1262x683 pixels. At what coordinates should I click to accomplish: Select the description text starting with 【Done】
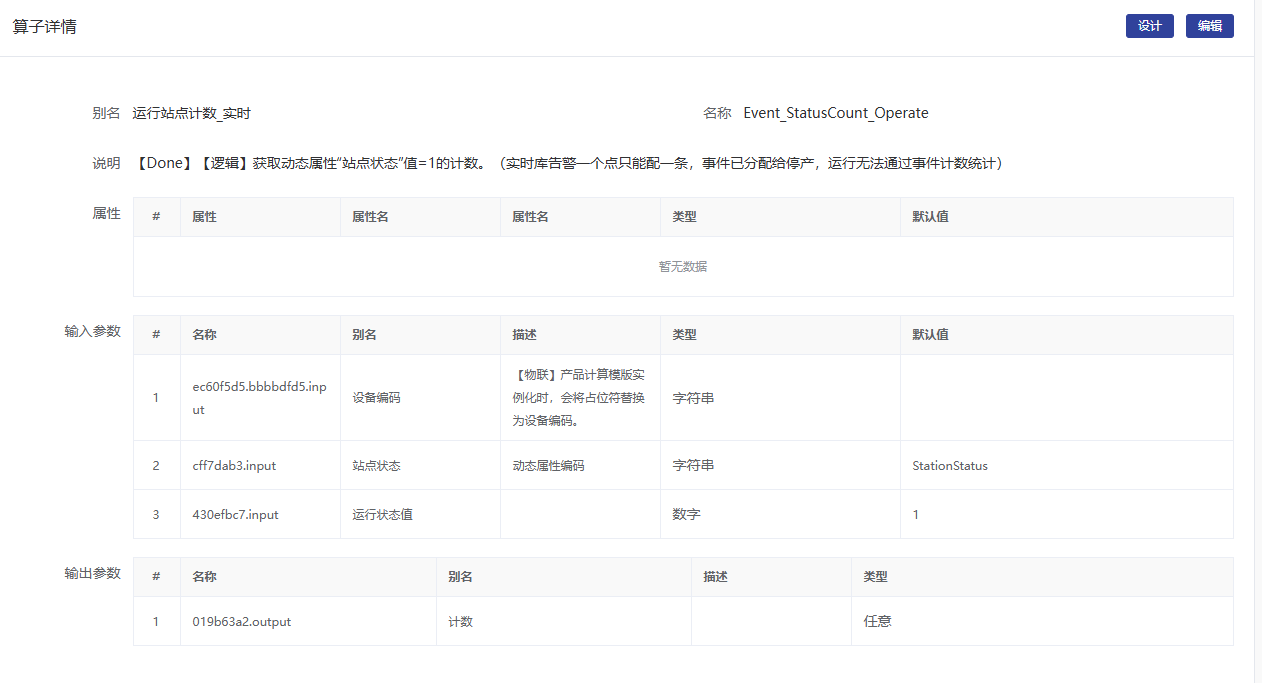pos(567,163)
